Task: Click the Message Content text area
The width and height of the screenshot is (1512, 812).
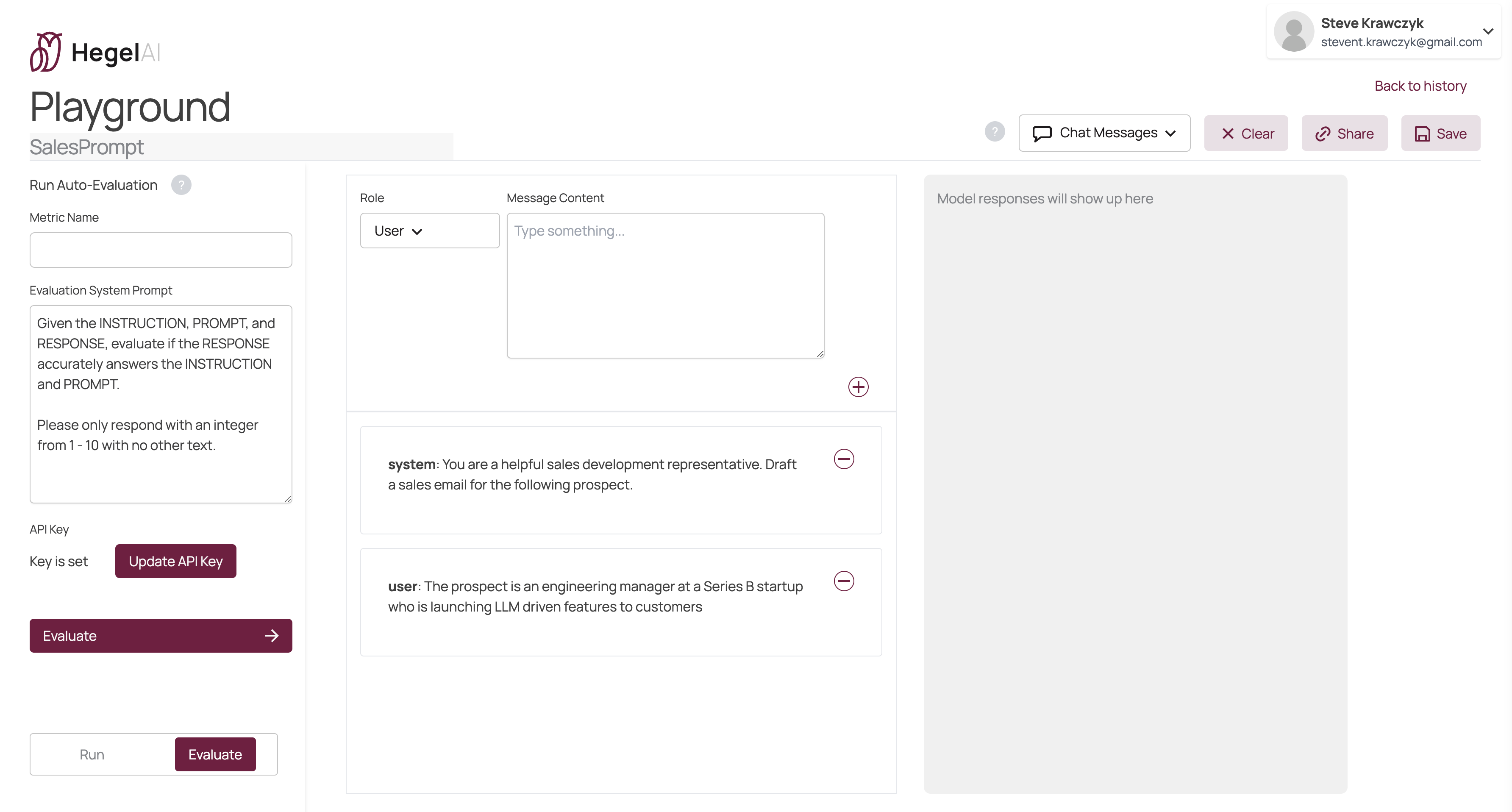Action: coord(665,285)
